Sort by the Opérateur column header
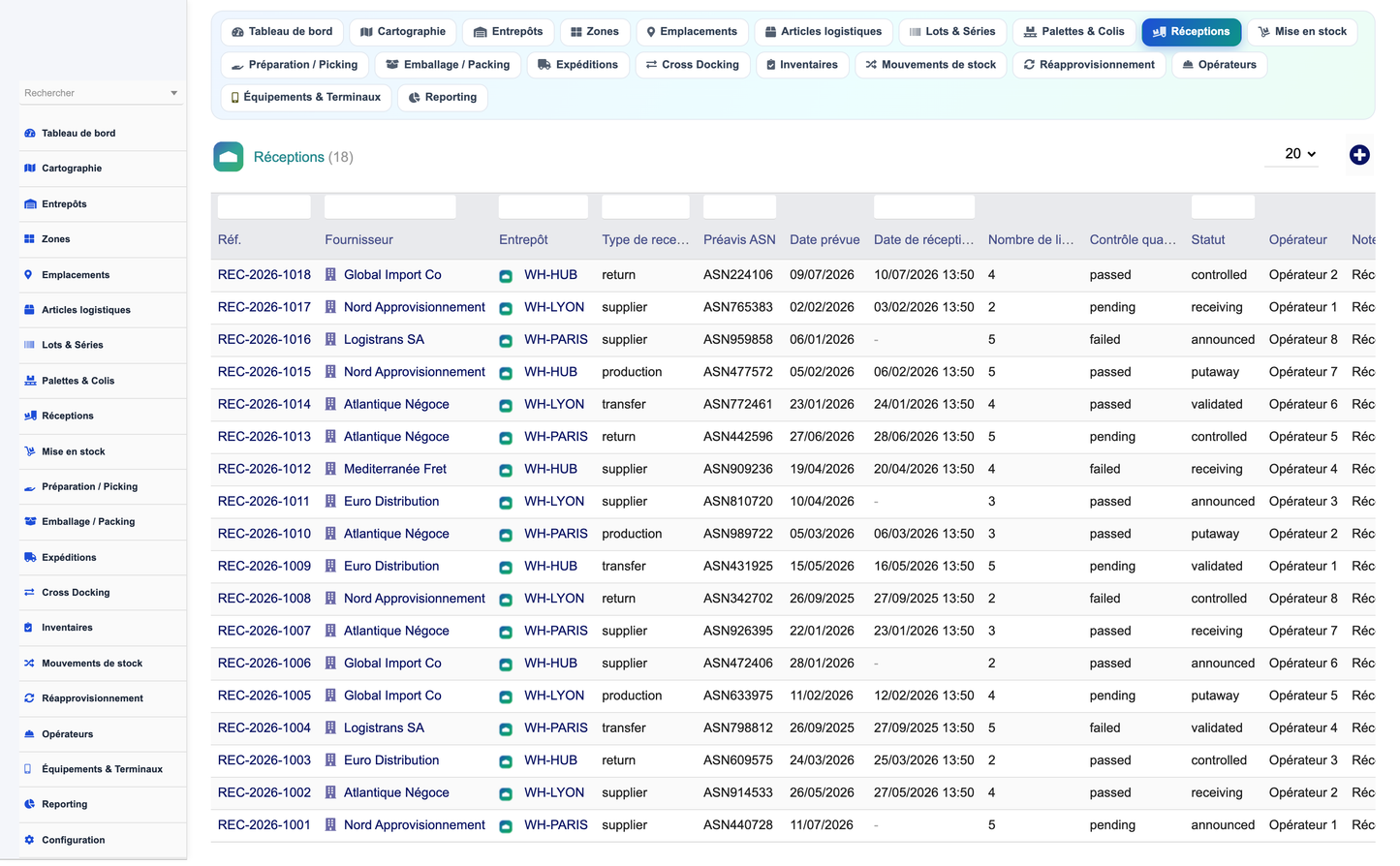This screenshot has width=1400, height=866. [x=1297, y=240]
